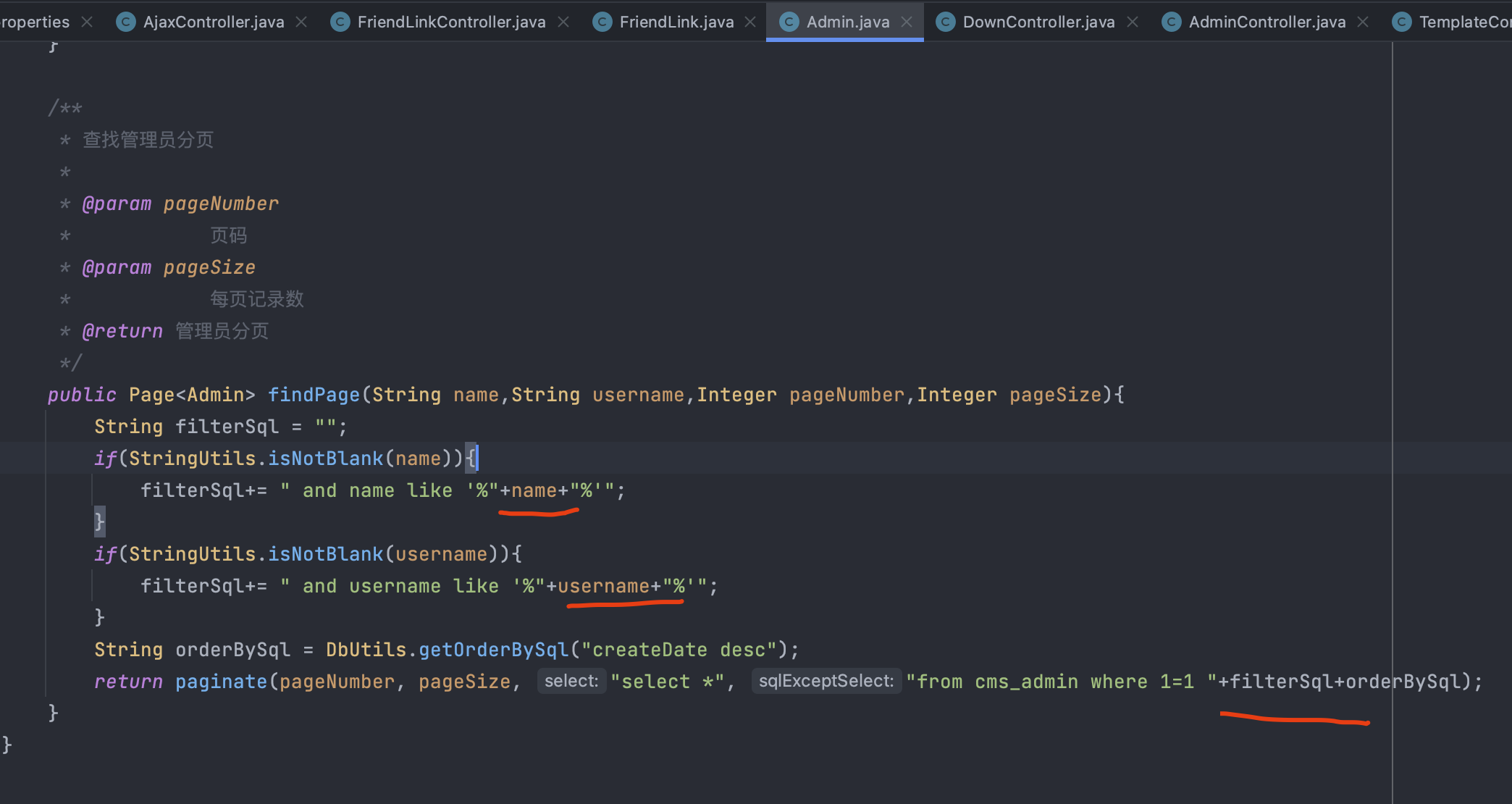Click the 'sqlExceptSelect:' parameter hint
This screenshot has height=804, width=1512.
point(826,681)
